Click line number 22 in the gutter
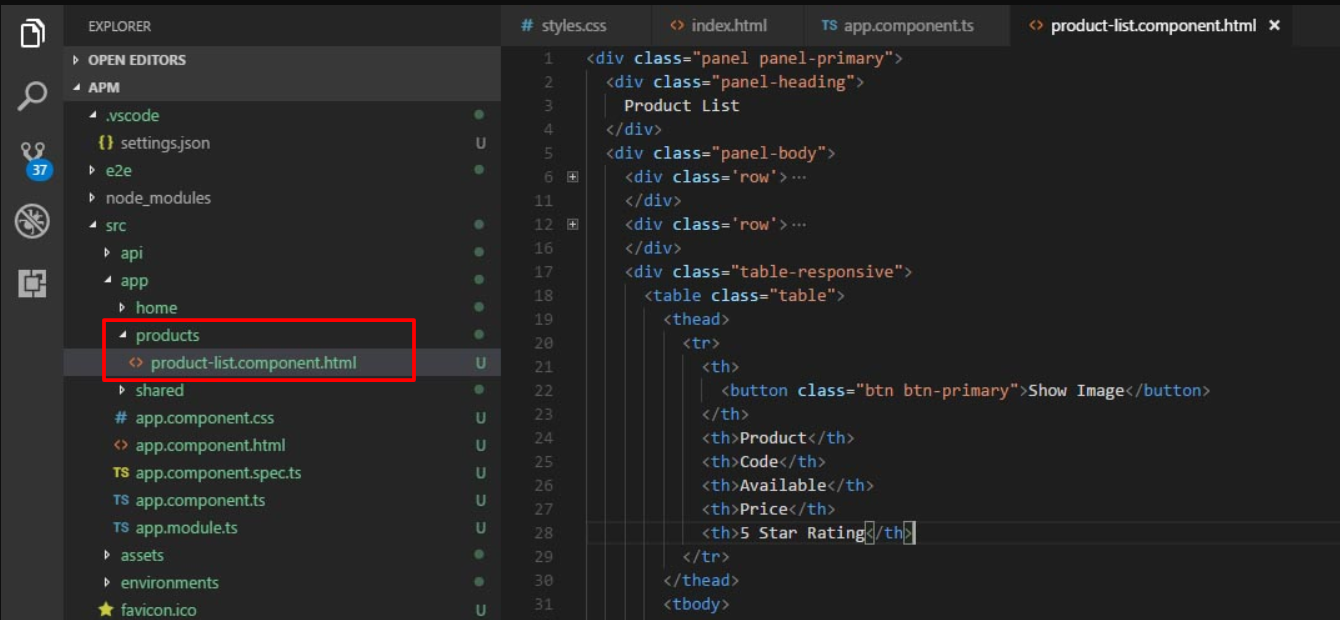The height and width of the screenshot is (620, 1340). point(543,390)
